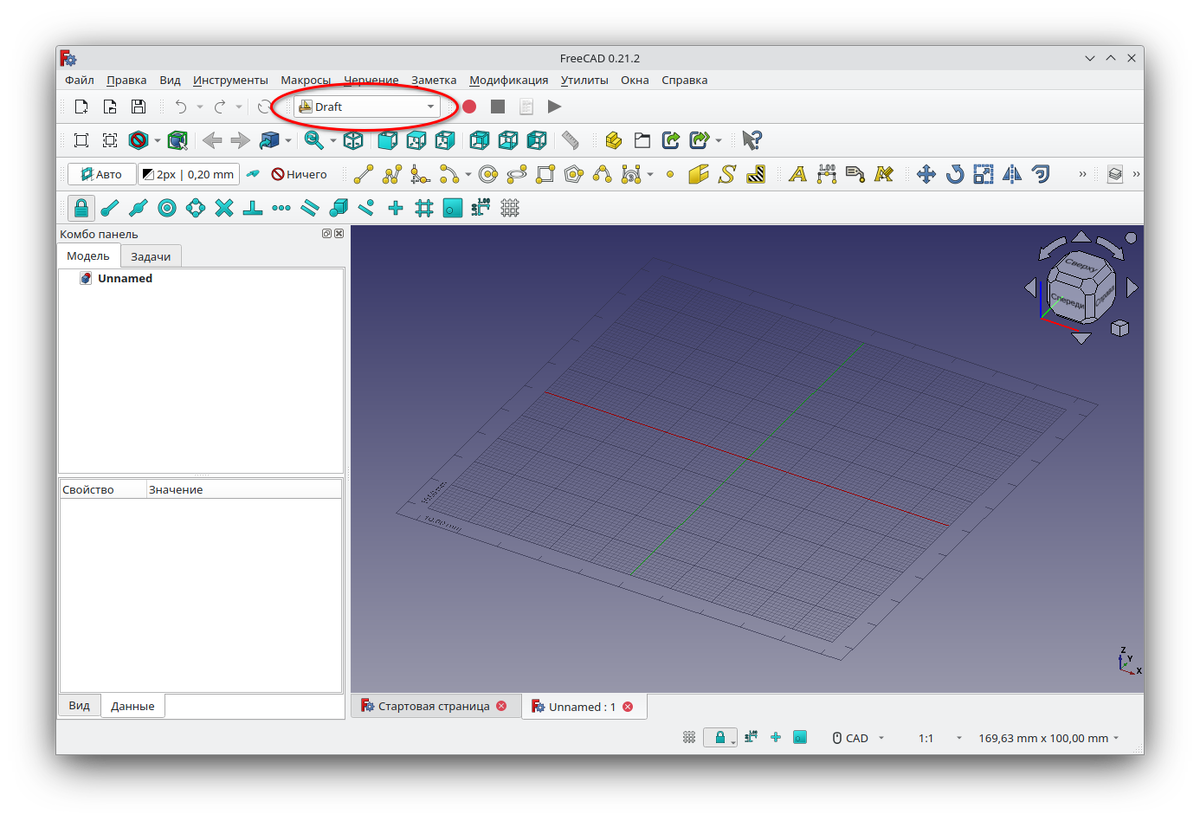Screen dimensions: 1200x821
Task: Click the Ничего construction group button
Action: click(299, 174)
